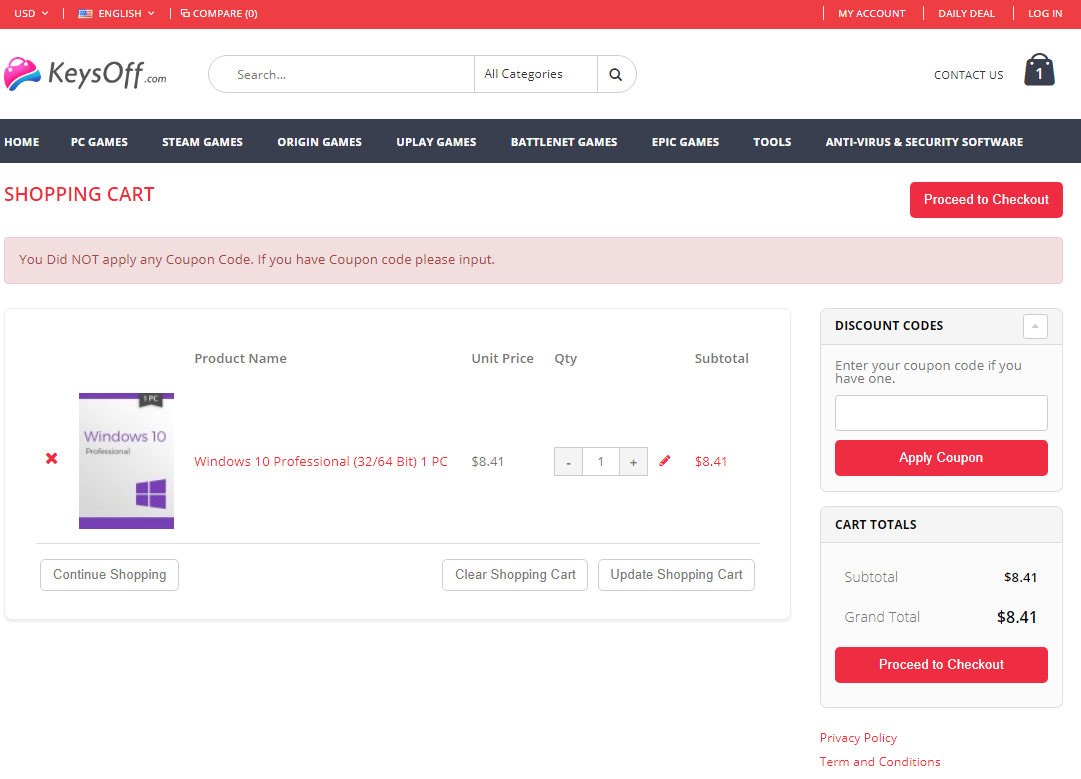This screenshot has width=1081, height=779.
Task: Open the USD currency dropdown
Action: coord(31,13)
